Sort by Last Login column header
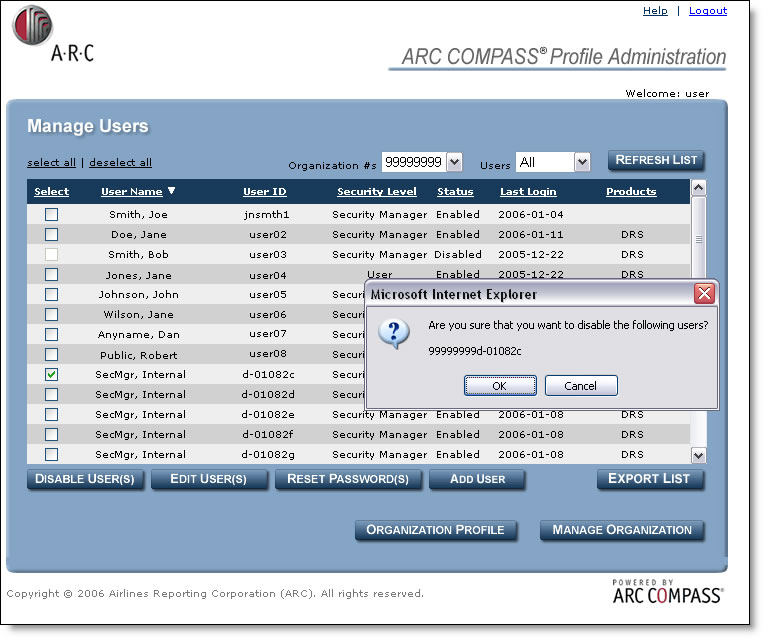This screenshot has width=762, height=642. (528, 192)
